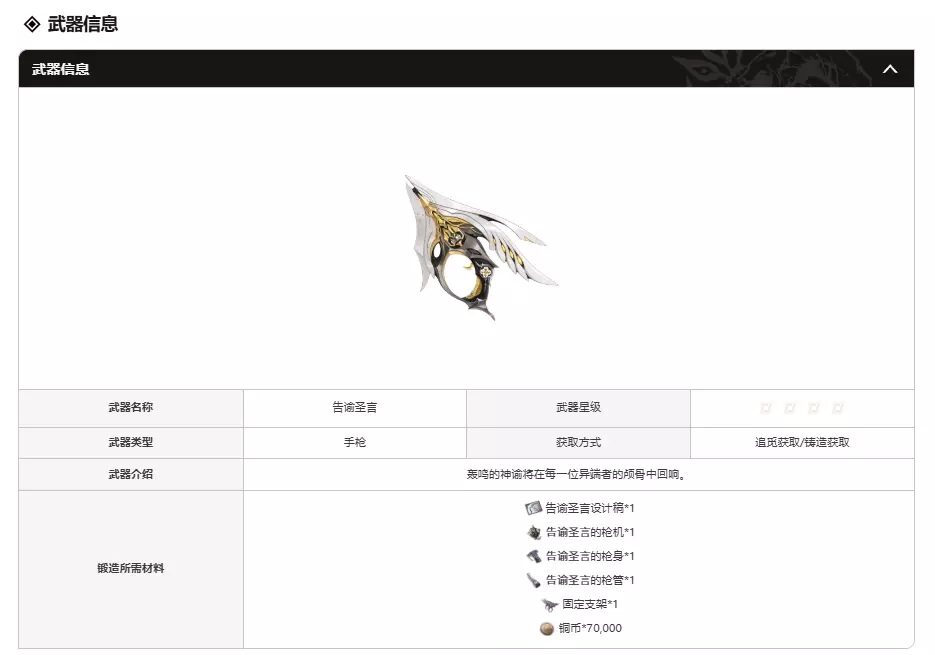Image resolution: width=935 pixels, height=655 pixels.
Task: Click the 铜币 coin icon
Action: [x=547, y=629]
